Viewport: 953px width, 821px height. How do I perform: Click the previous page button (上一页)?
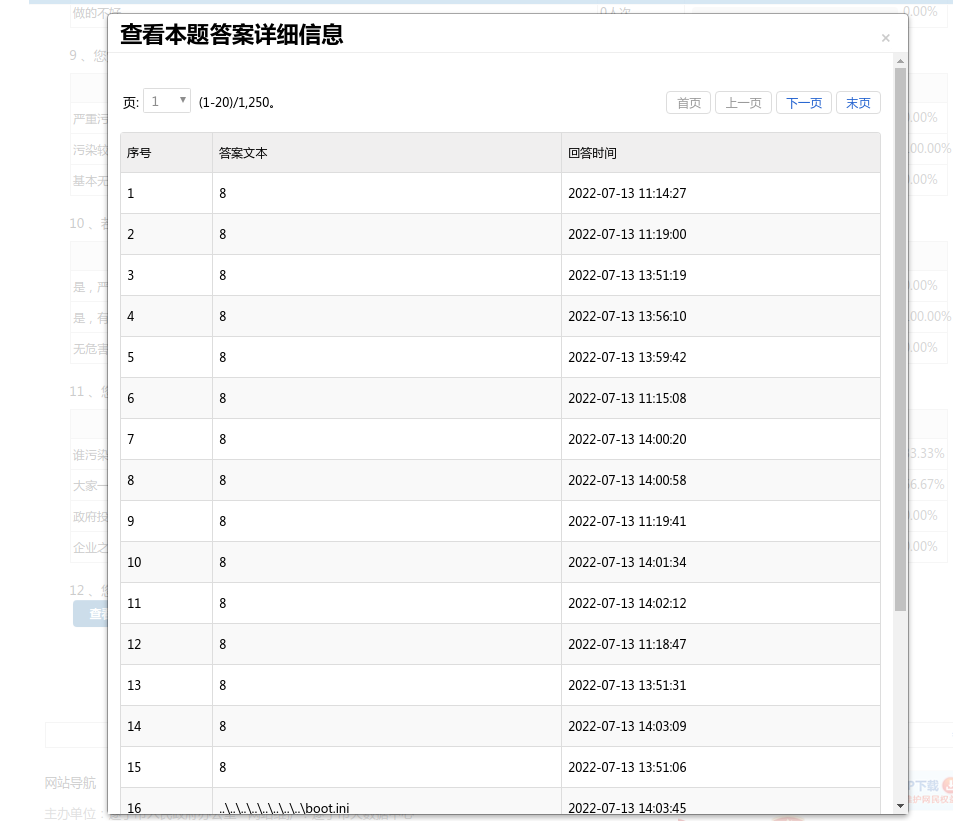point(743,103)
